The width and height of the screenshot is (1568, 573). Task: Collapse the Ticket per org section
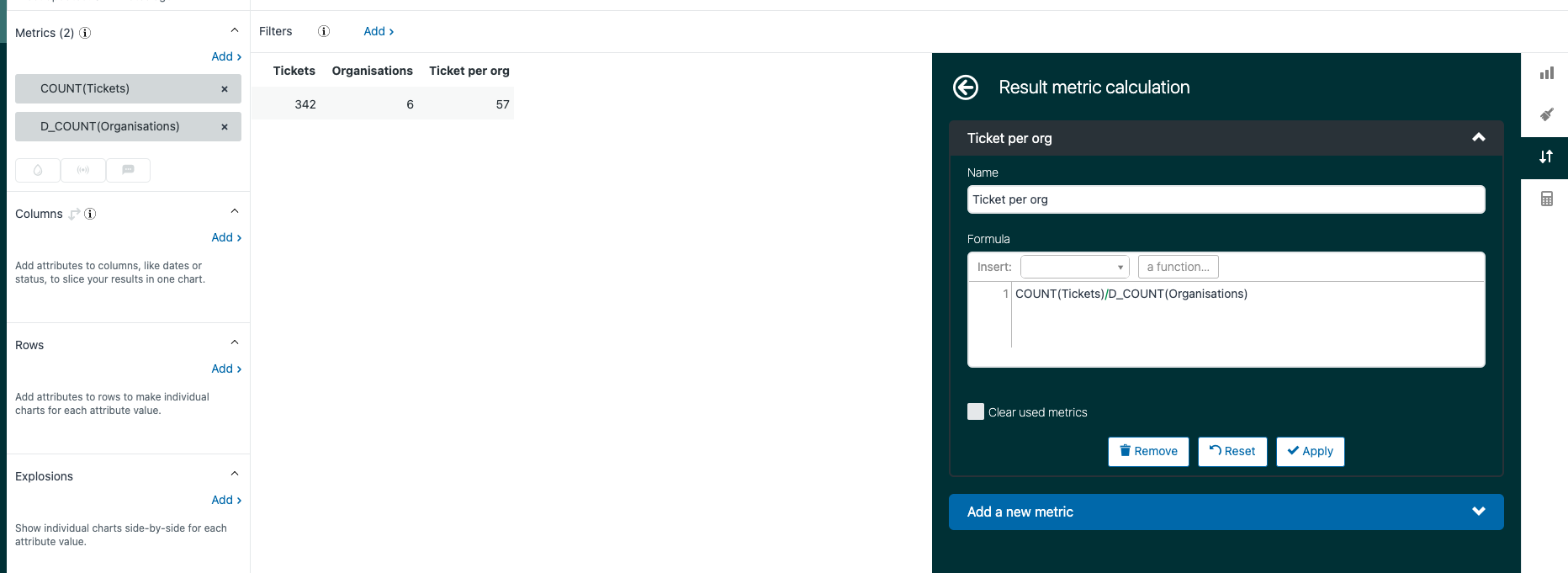1478,138
